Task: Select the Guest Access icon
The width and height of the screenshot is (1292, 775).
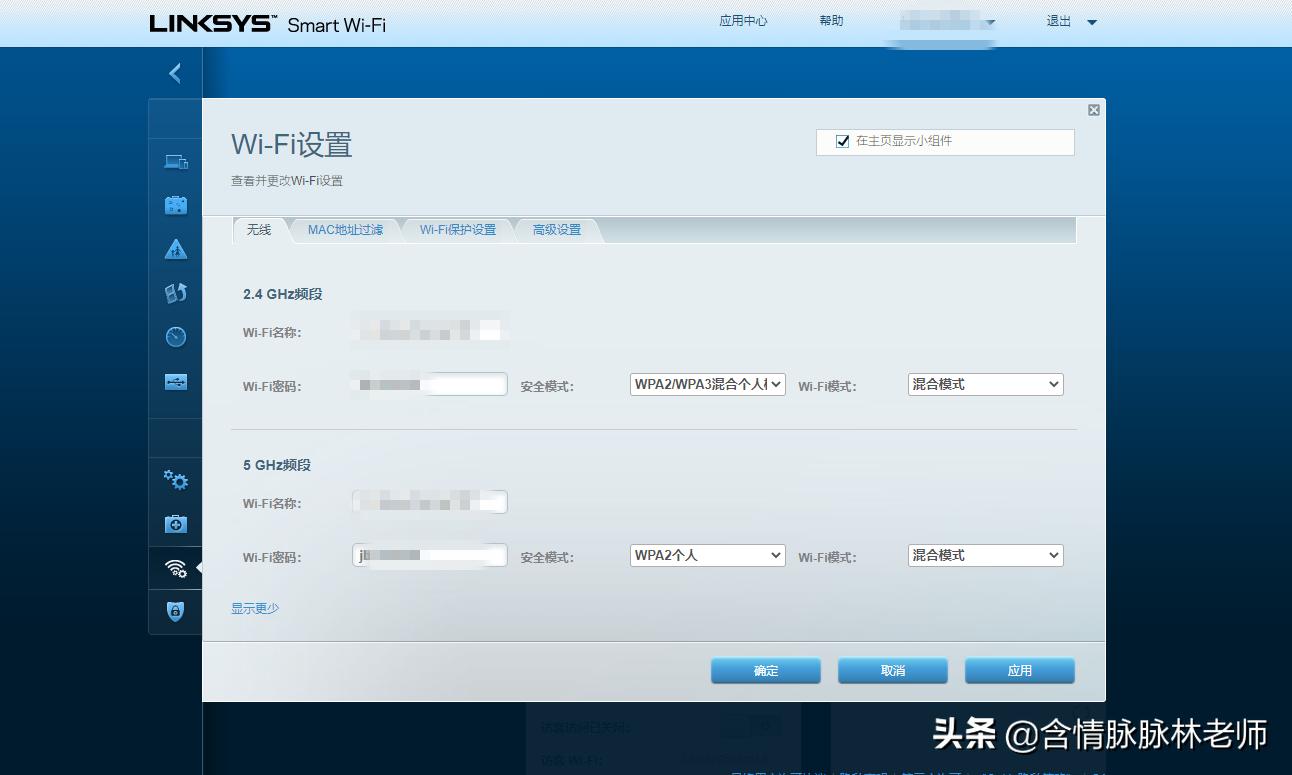Action: (175, 204)
